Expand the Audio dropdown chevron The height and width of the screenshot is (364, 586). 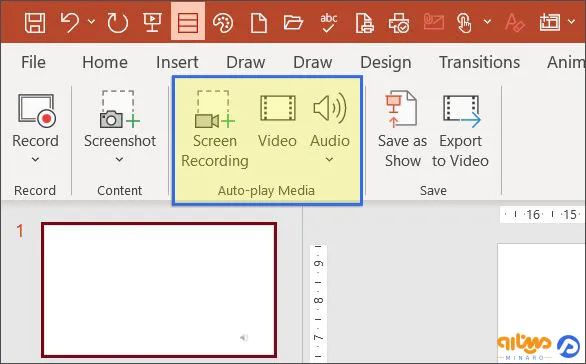tap(329, 160)
